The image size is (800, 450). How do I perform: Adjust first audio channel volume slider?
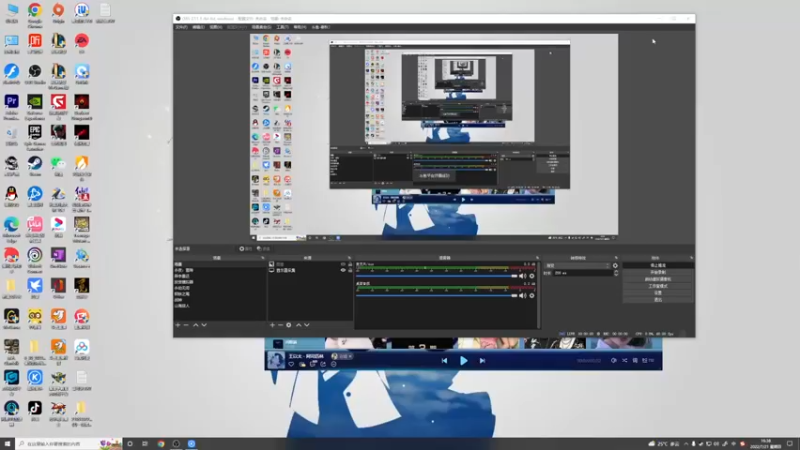click(437, 276)
